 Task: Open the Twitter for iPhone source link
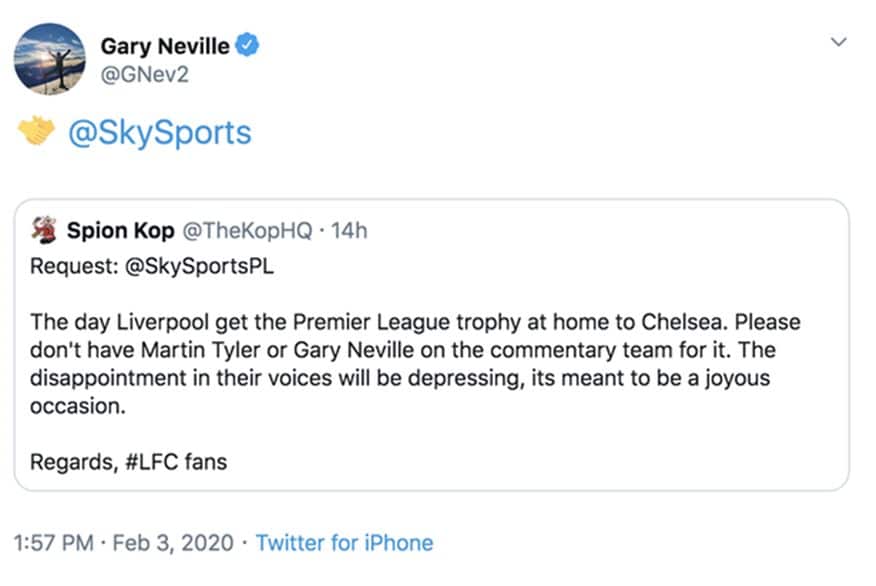tap(344, 543)
